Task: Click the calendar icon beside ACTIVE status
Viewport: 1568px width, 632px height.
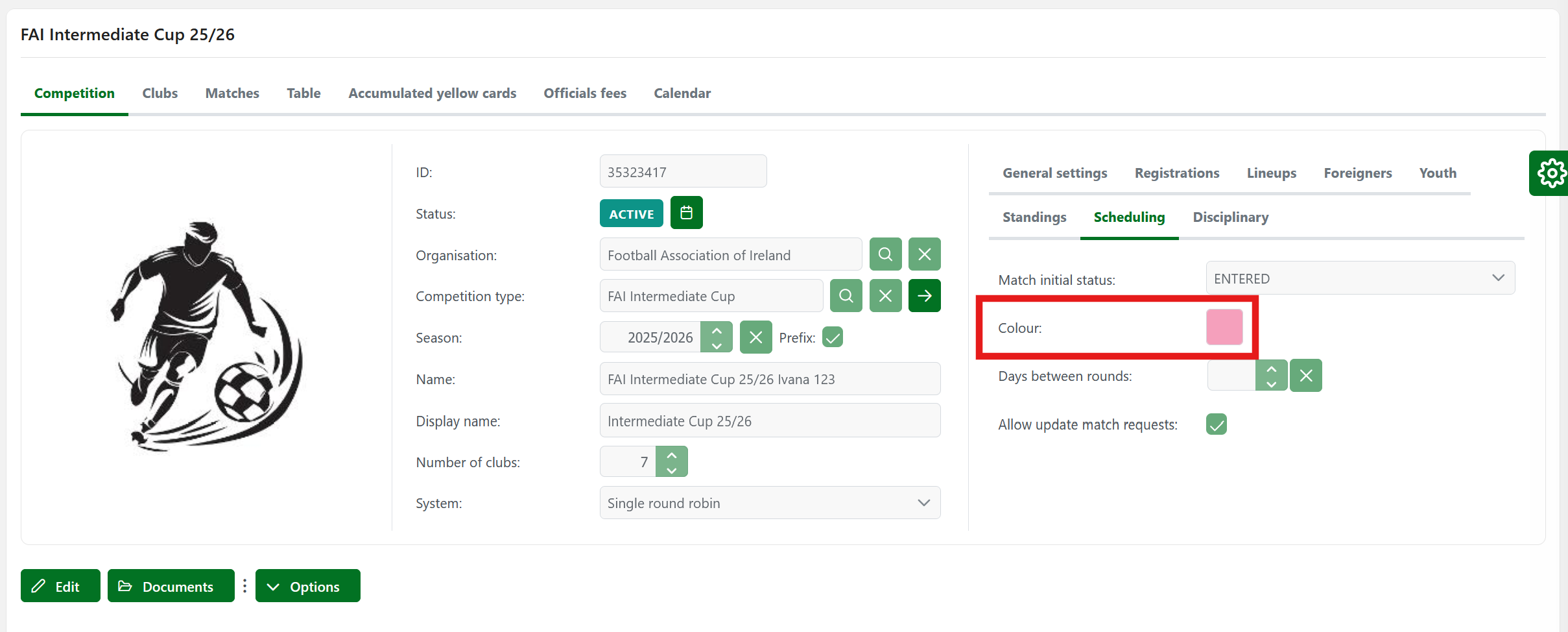Action: coord(686,213)
